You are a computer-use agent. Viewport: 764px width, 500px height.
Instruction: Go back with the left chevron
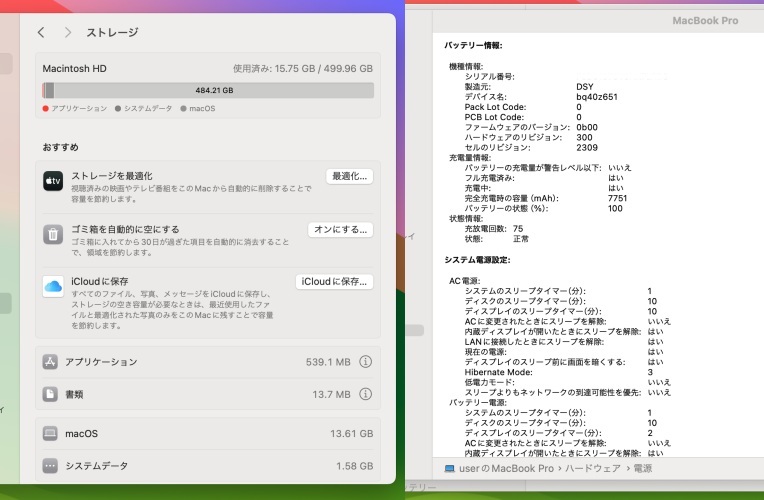pos(41,33)
